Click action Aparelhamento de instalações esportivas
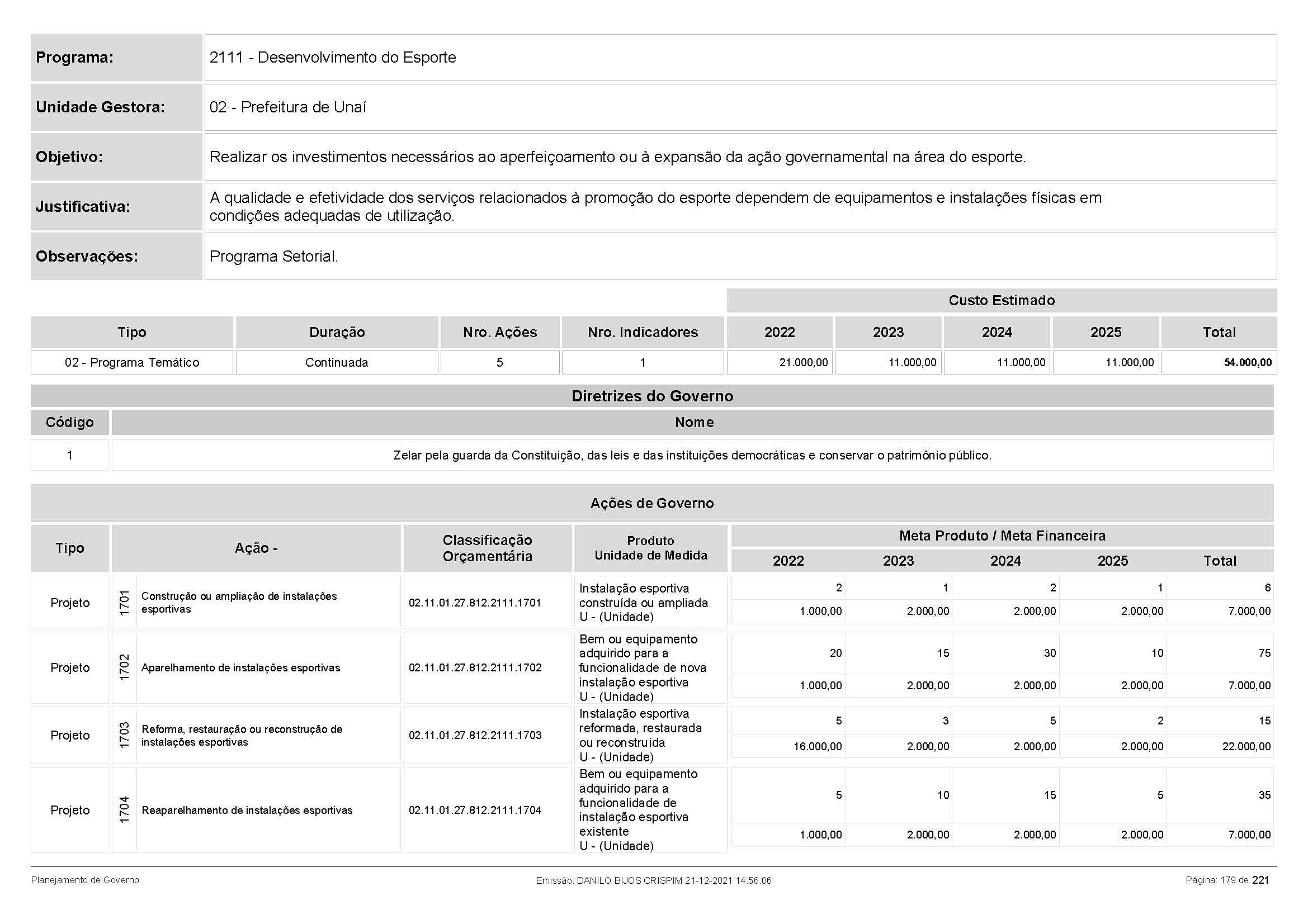Viewport: 1308px width, 924px height. (240, 668)
